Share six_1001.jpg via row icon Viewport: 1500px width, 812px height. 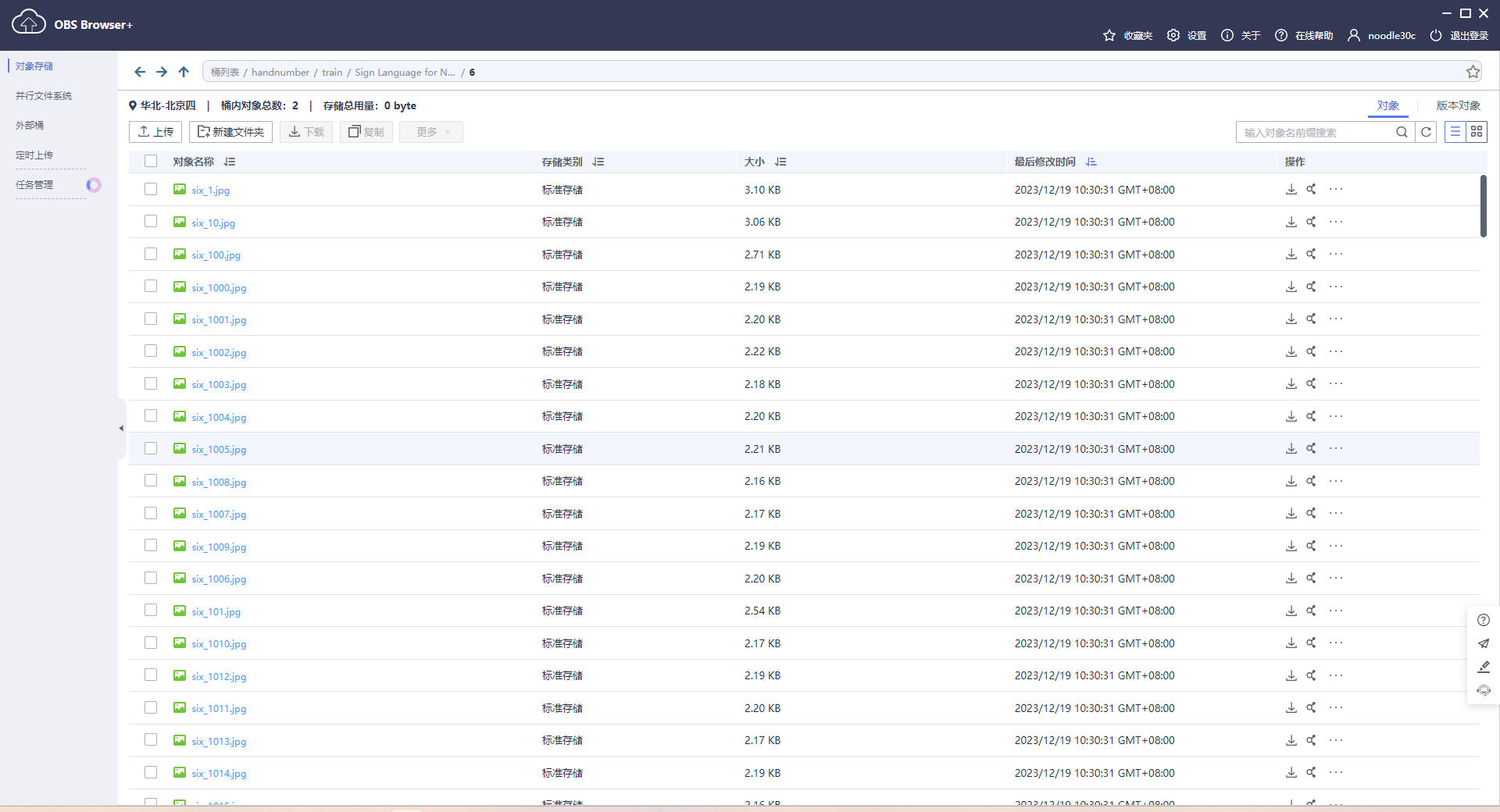click(x=1312, y=319)
